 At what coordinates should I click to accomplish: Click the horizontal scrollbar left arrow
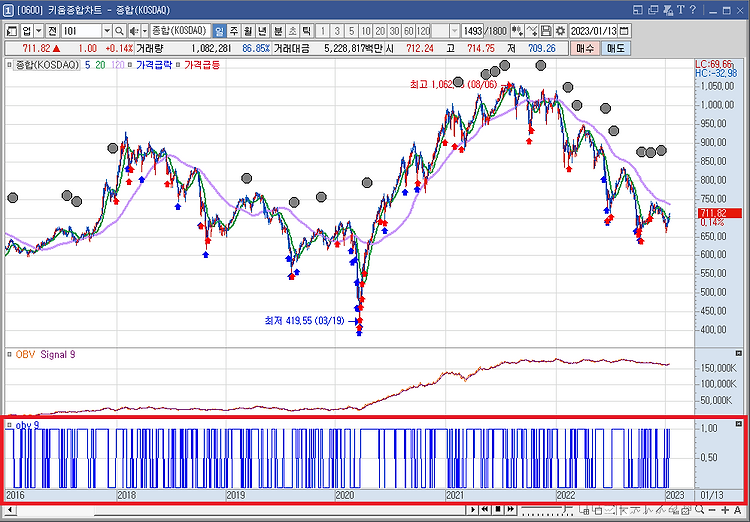[x=10, y=510]
